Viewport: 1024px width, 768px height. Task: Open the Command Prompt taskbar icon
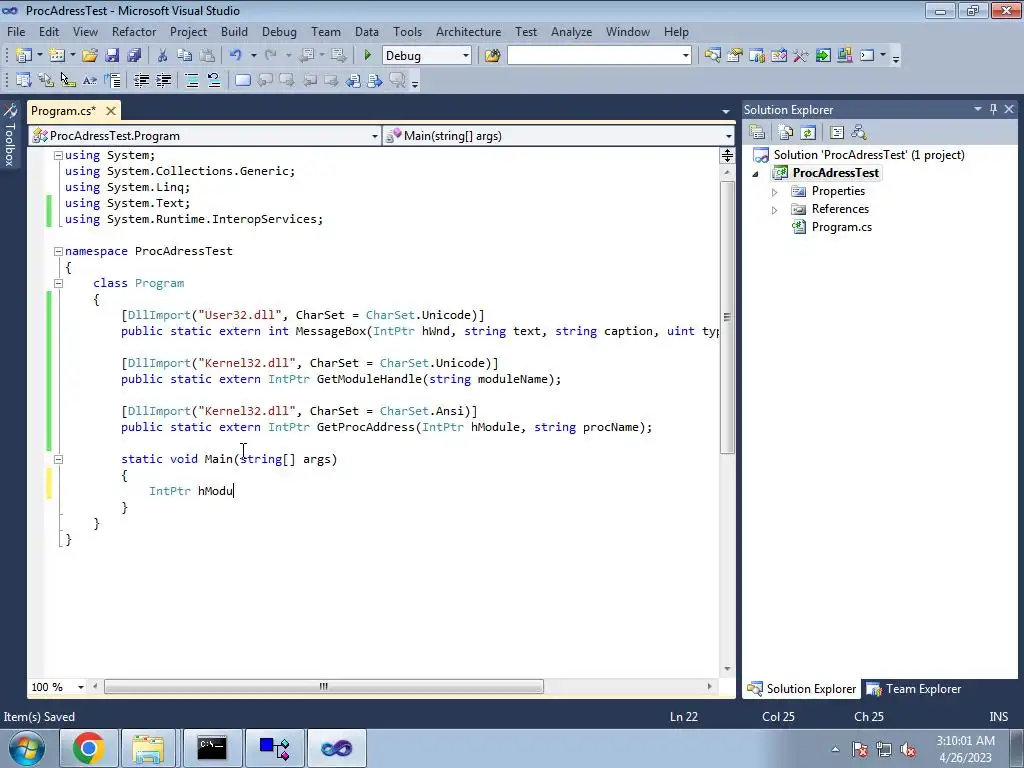(212, 748)
